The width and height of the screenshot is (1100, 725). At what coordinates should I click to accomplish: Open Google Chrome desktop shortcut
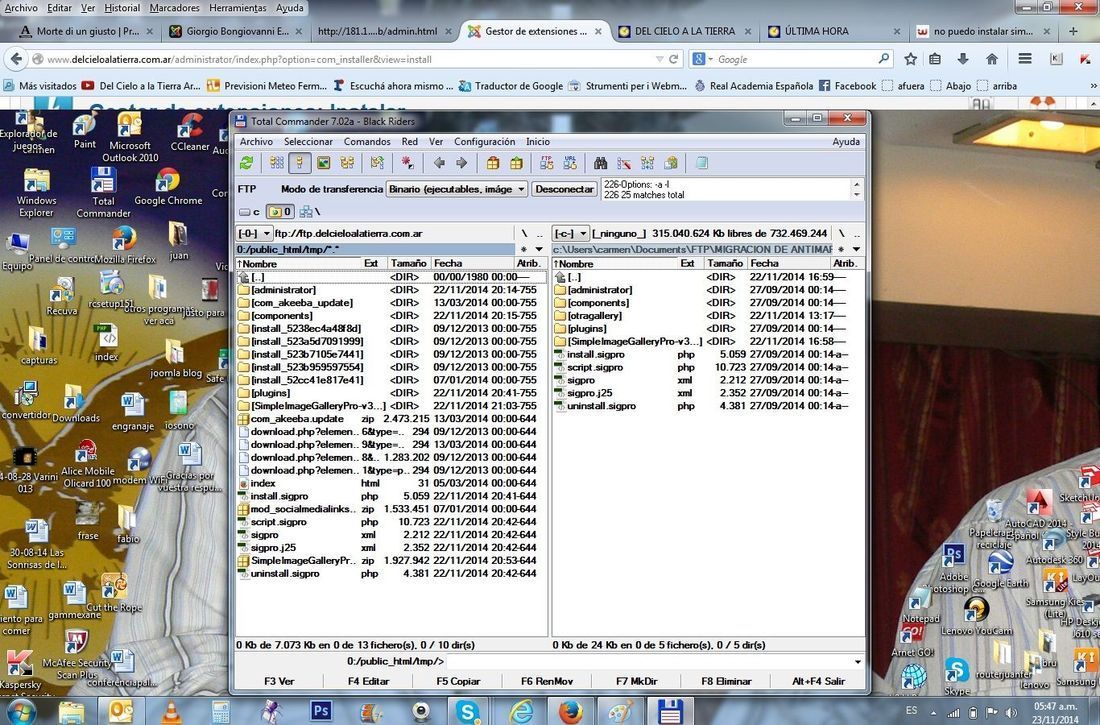pyautogui.click(x=168, y=188)
